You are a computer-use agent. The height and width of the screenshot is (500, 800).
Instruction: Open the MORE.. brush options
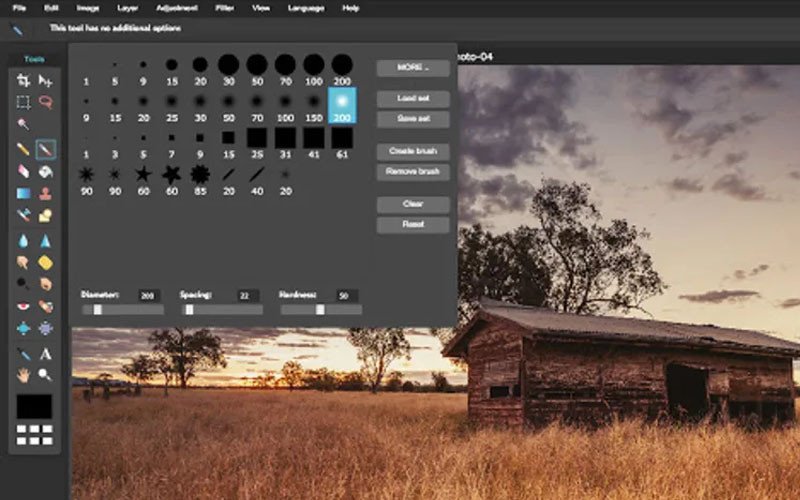[413, 68]
